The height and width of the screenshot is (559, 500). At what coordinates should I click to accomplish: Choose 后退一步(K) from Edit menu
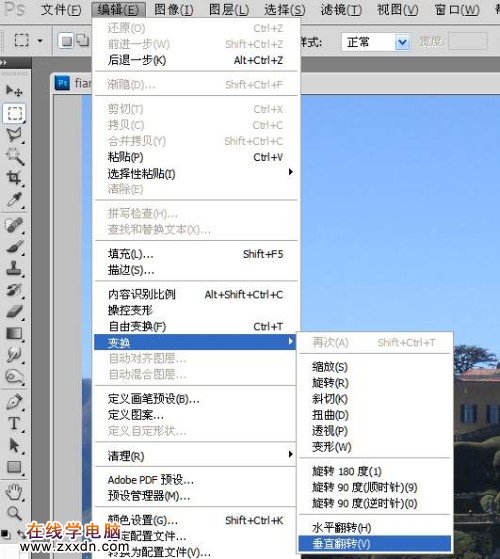[195, 60]
